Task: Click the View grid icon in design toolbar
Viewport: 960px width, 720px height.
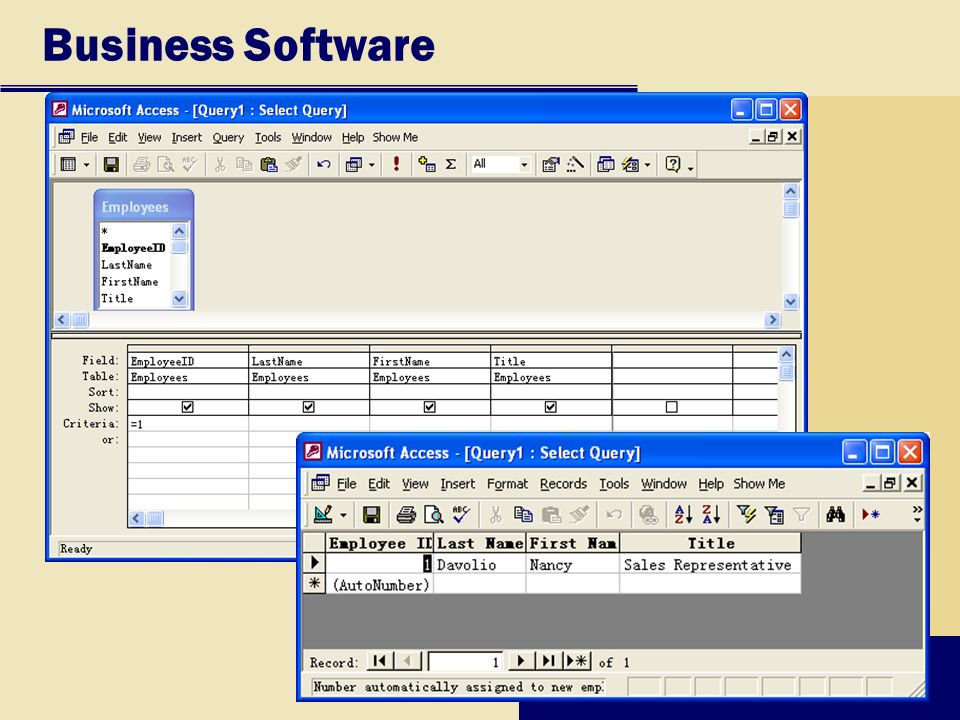Action: [x=69, y=164]
